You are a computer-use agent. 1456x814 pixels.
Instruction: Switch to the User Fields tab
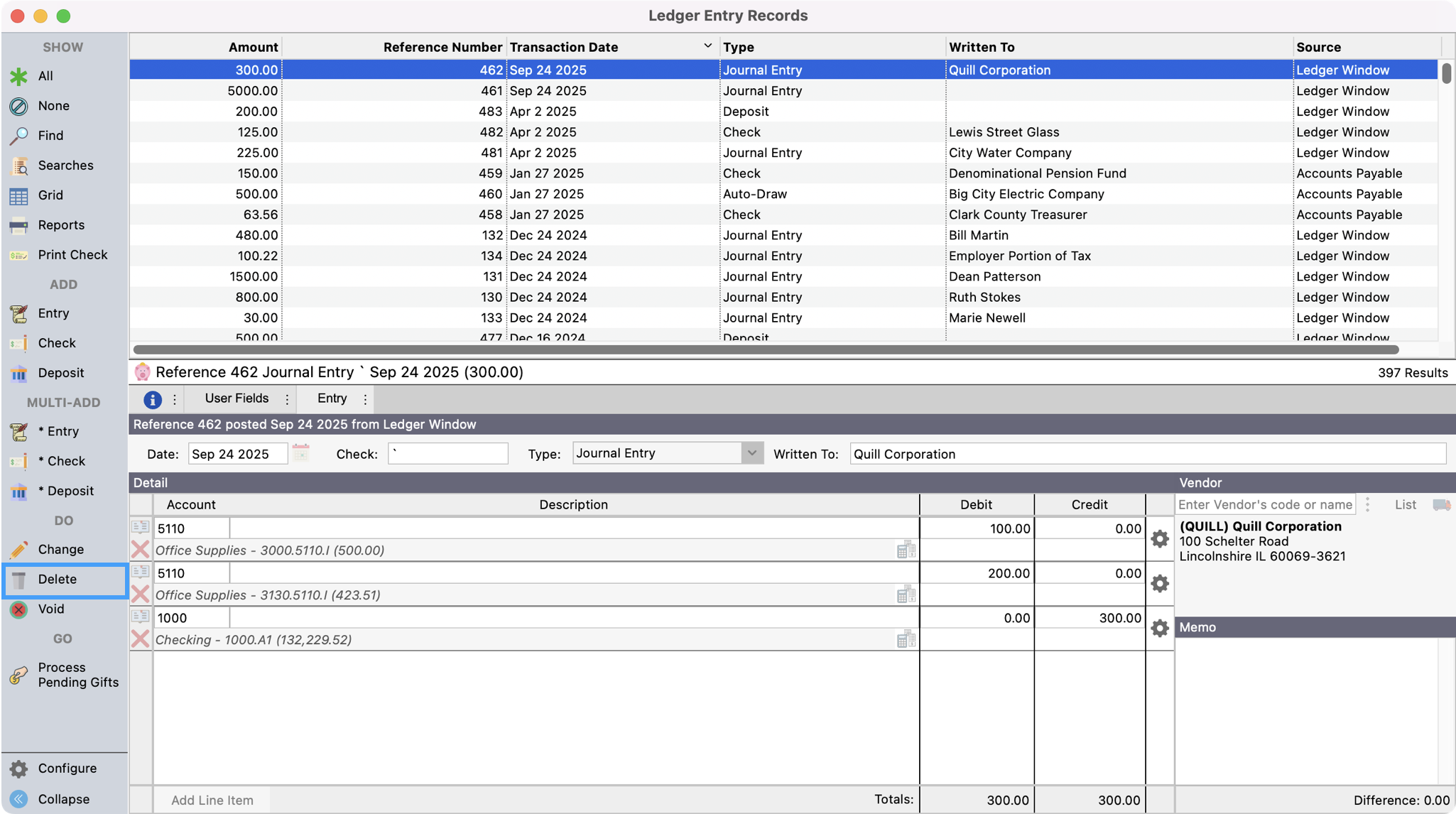pos(237,398)
